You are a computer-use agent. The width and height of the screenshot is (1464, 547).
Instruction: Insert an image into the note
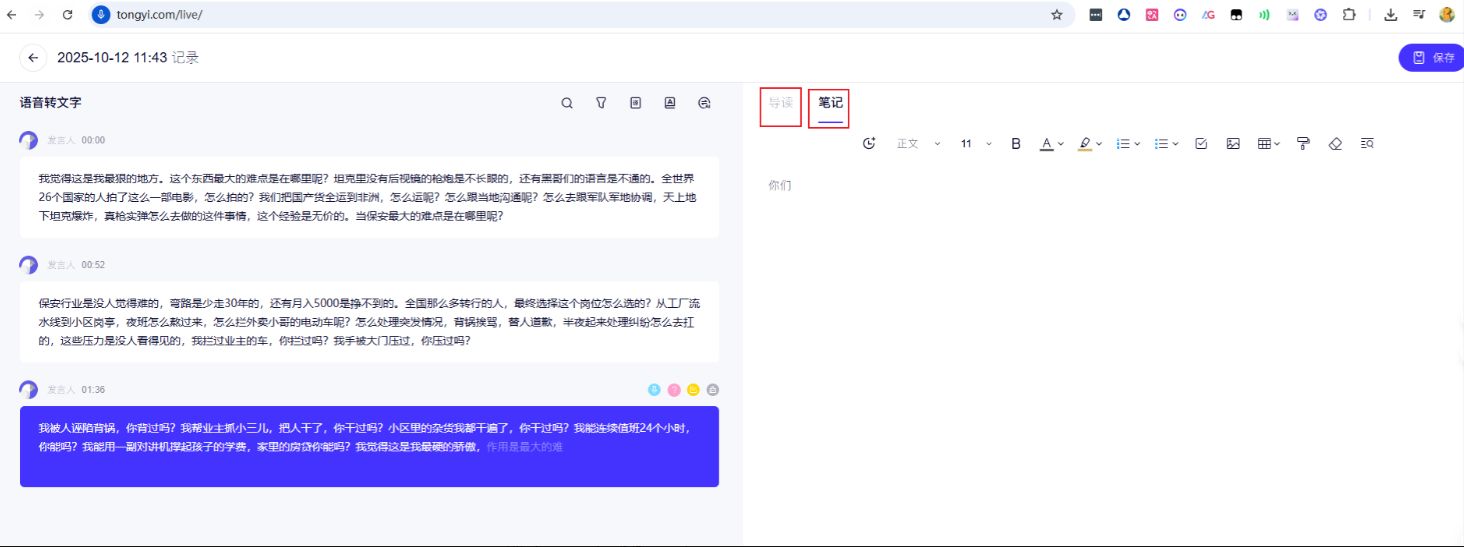coord(1233,144)
